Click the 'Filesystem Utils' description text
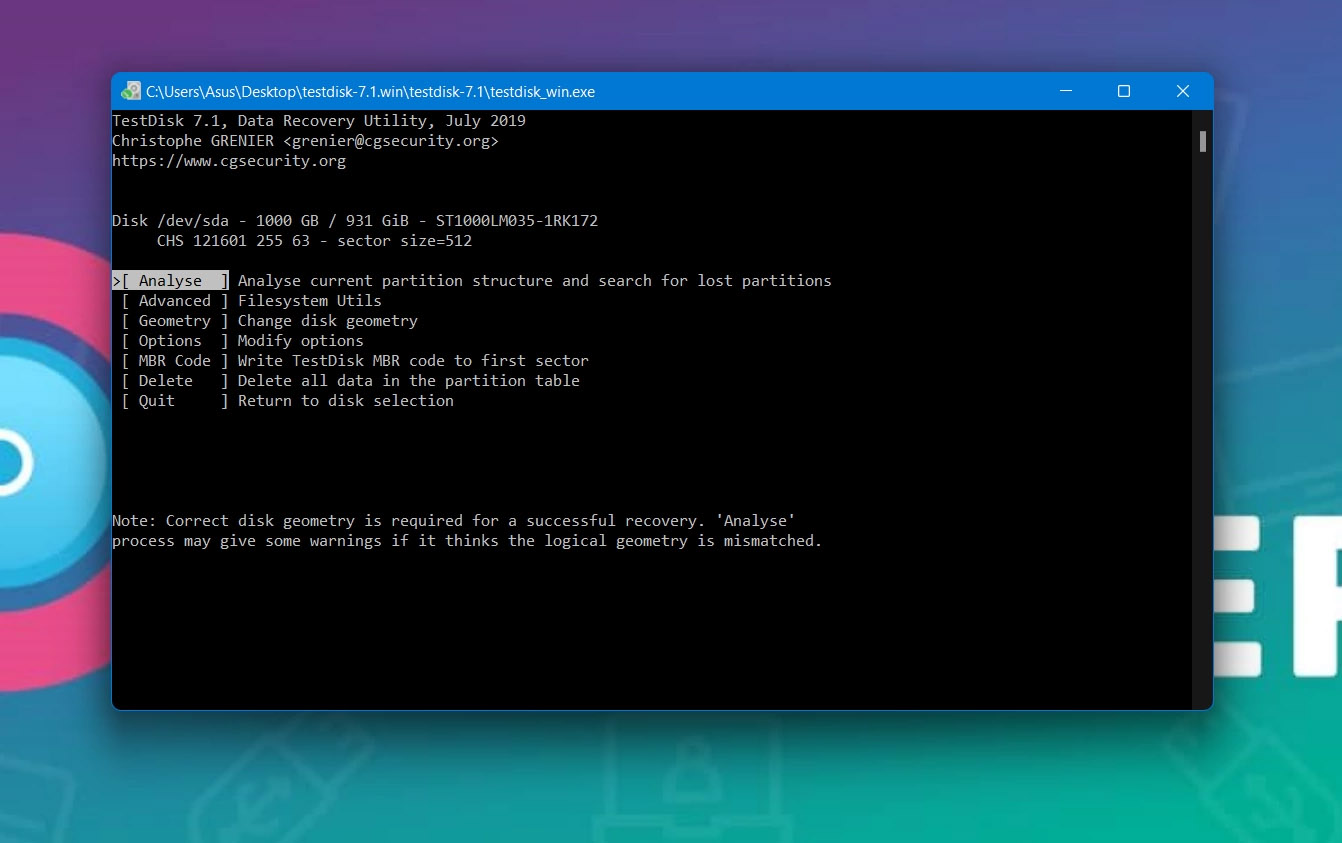 (x=310, y=301)
